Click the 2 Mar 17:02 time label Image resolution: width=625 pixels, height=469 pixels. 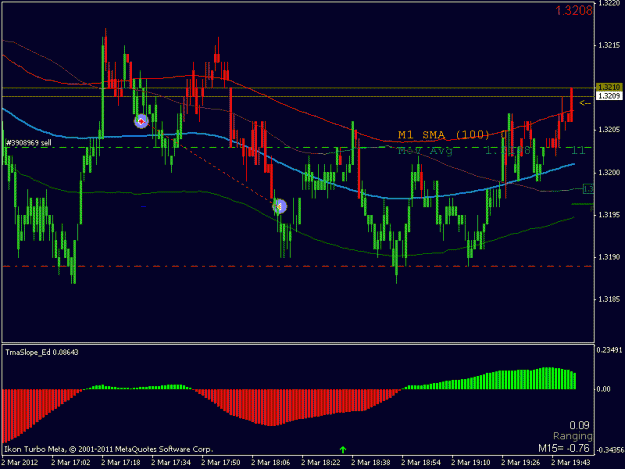click(x=71, y=463)
